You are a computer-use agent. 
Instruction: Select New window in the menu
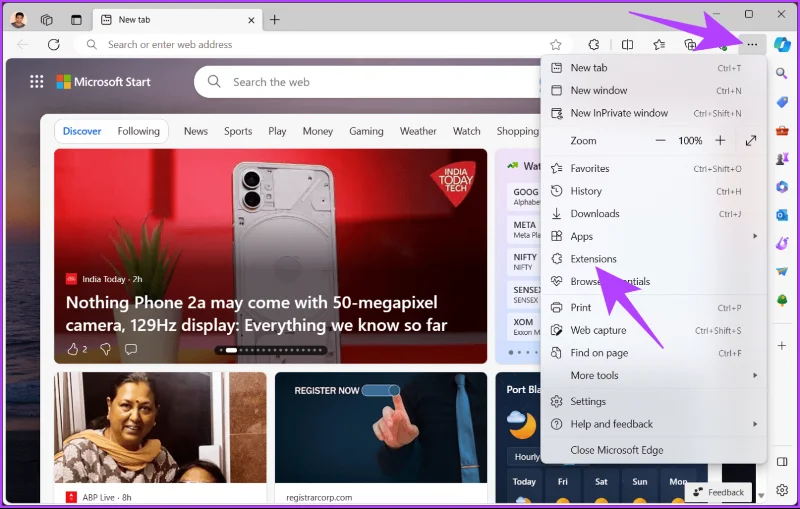point(654,90)
